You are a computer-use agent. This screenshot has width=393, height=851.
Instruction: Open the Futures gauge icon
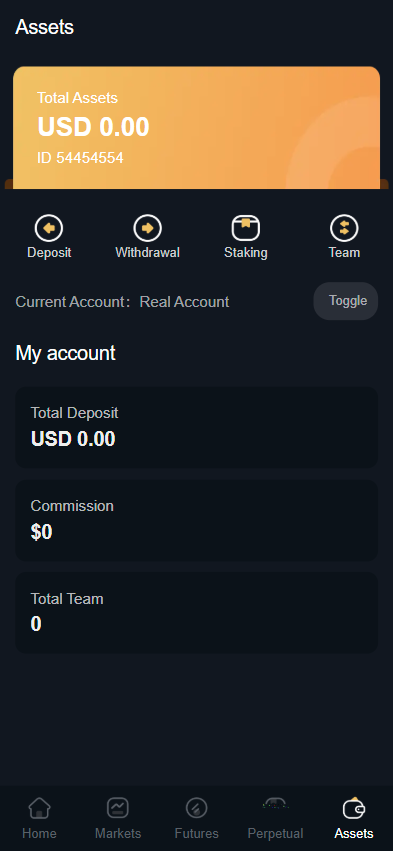pos(196,808)
